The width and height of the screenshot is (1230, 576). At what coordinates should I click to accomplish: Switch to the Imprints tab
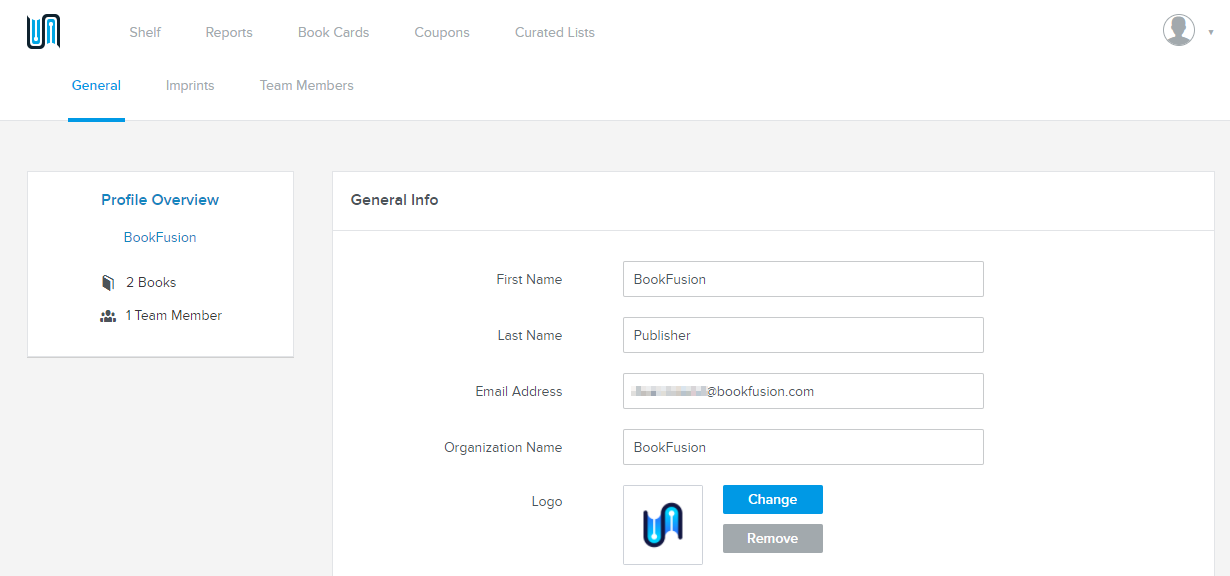coord(190,85)
